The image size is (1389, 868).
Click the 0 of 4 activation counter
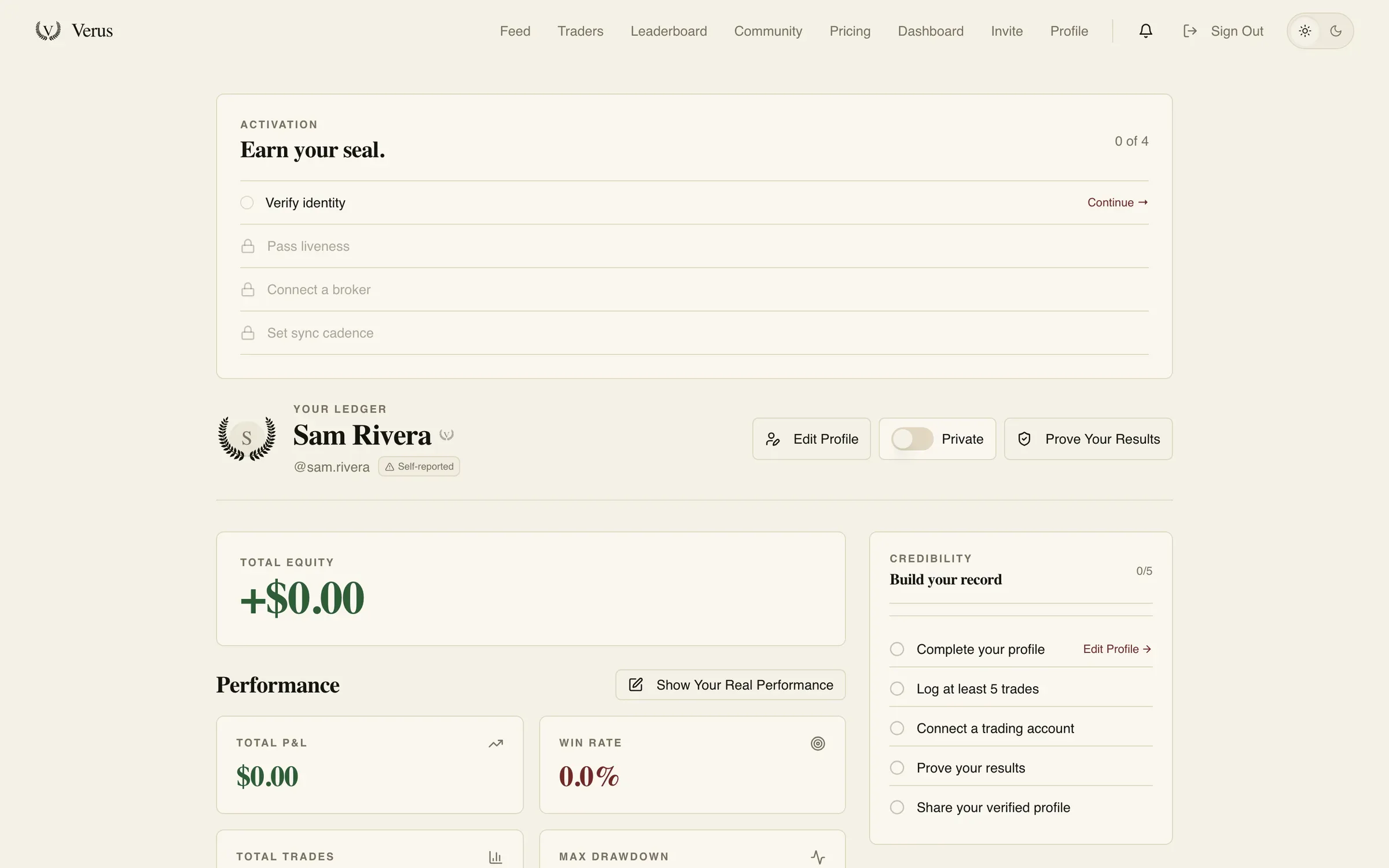[1131, 141]
